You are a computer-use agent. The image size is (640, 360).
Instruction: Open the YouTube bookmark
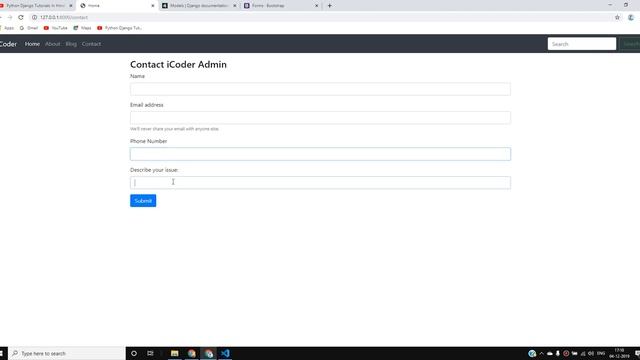(x=56, y=28)
